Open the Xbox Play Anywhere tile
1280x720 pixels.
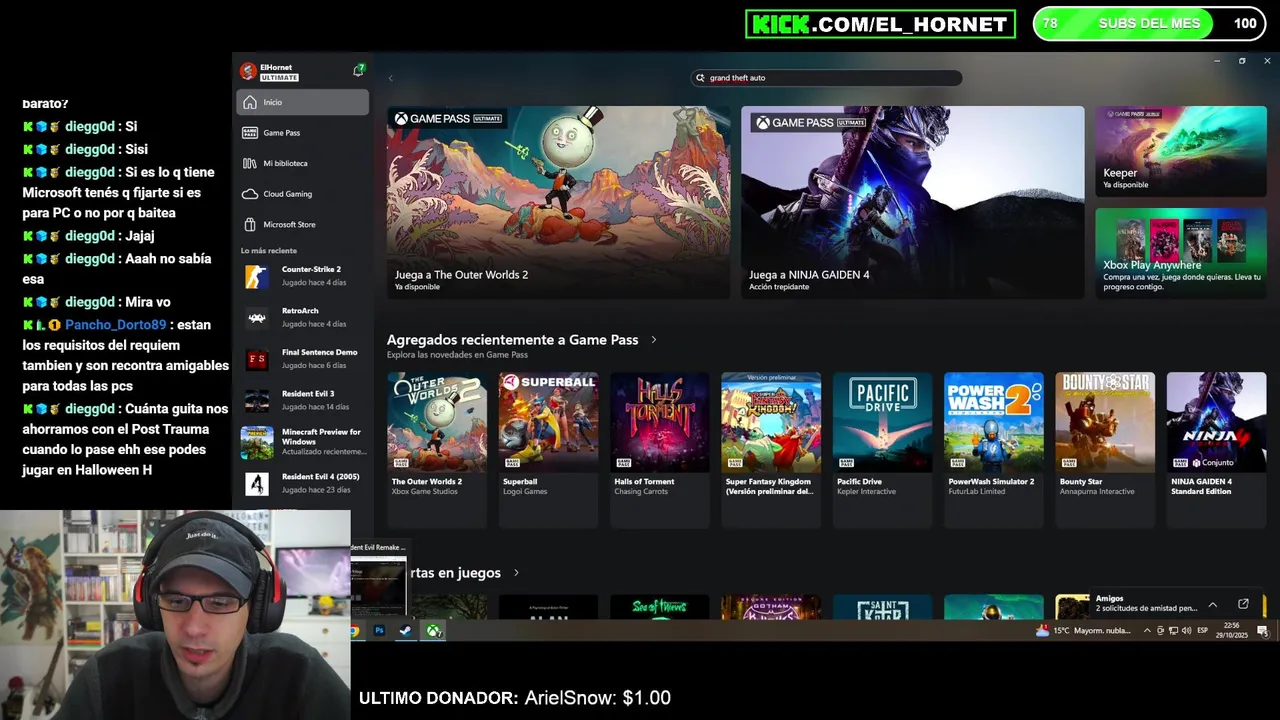pyautogui.click(x=1181, y=253)
